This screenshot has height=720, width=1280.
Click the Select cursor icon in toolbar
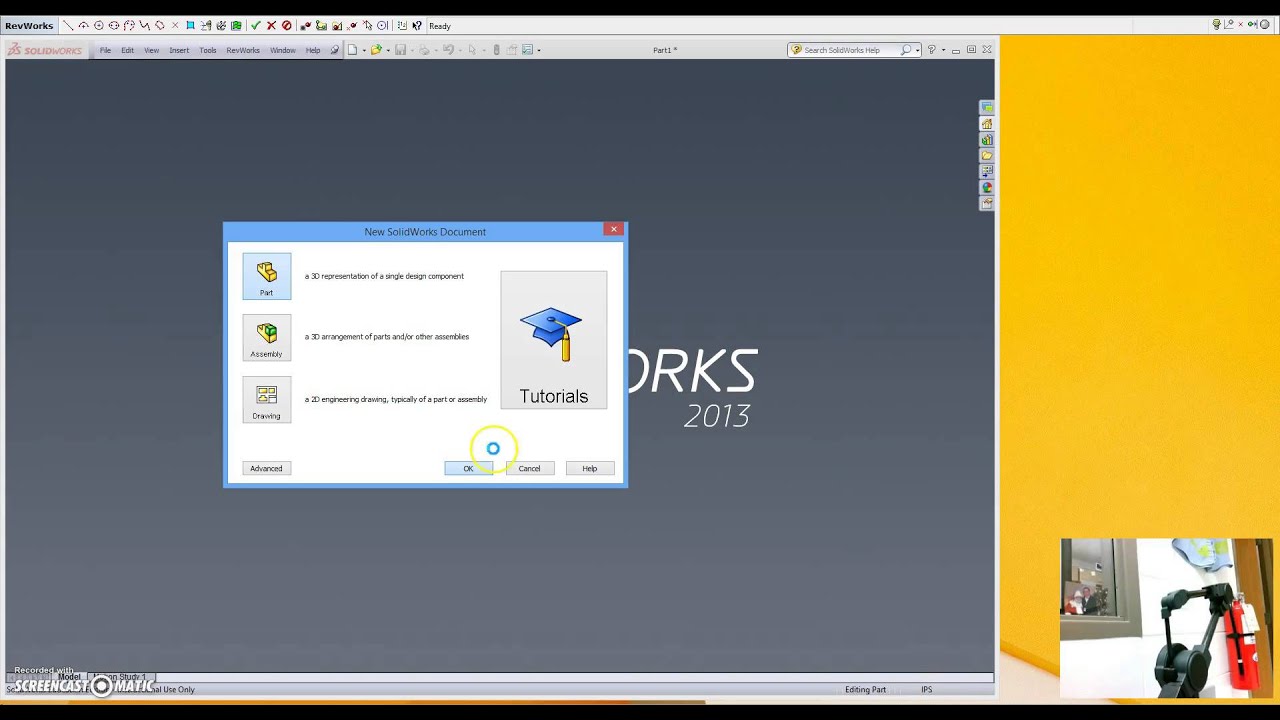coord(472,50)
